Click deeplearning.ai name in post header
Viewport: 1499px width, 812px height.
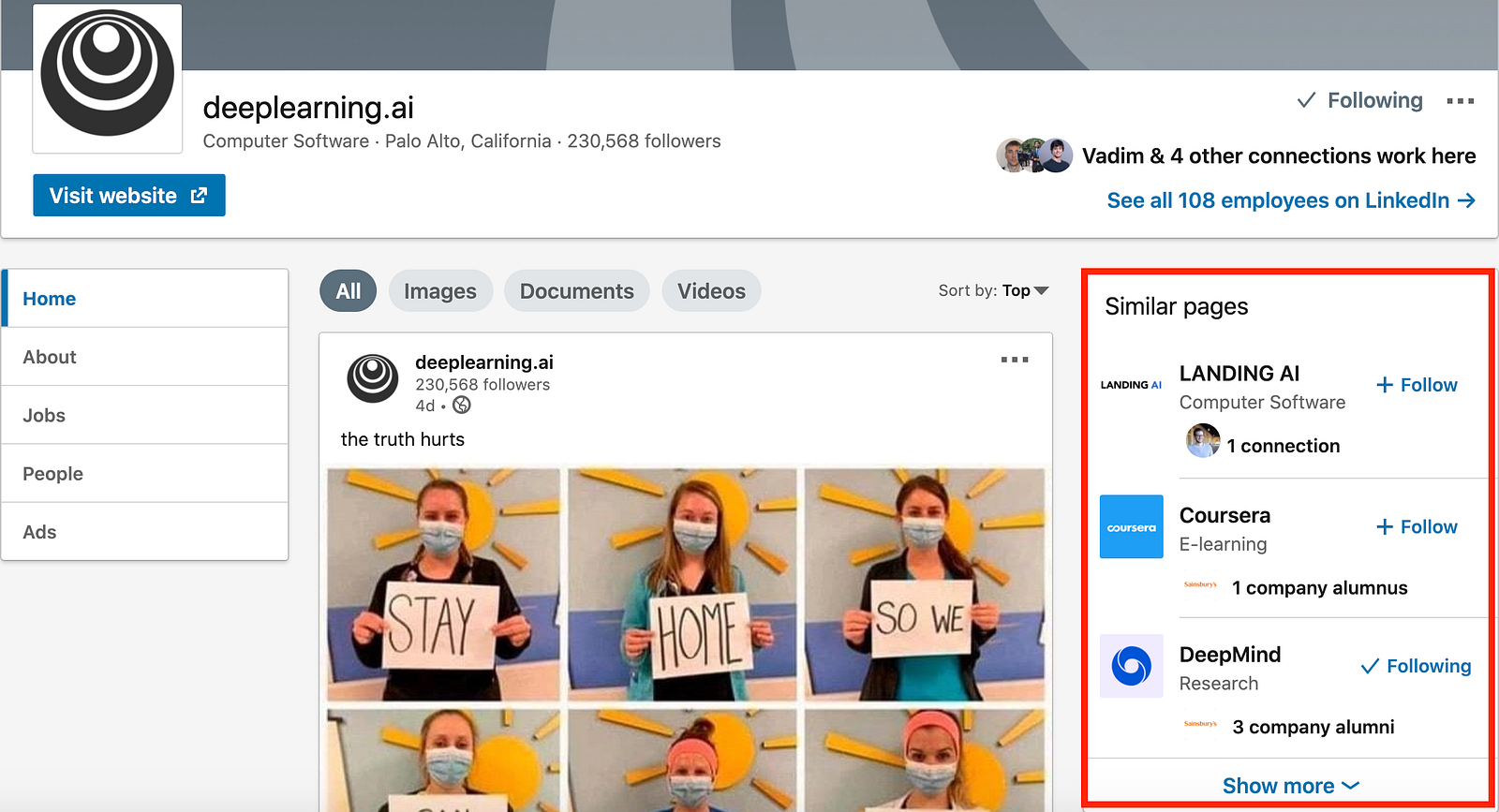coord(484,362)
